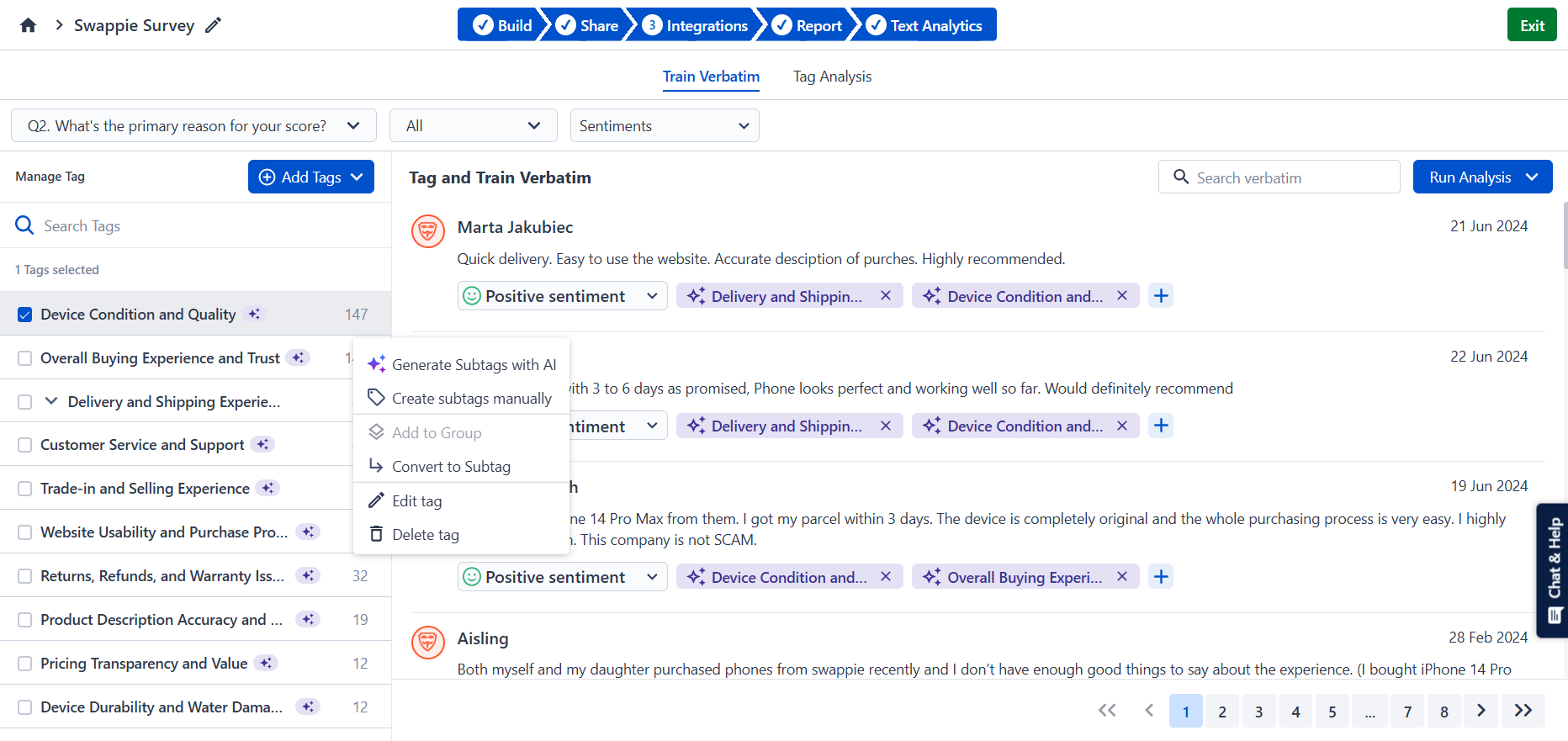1568x741 pixels.
Task: Switch to the Tag Analysis tab
Action: [x=832, y=77]
